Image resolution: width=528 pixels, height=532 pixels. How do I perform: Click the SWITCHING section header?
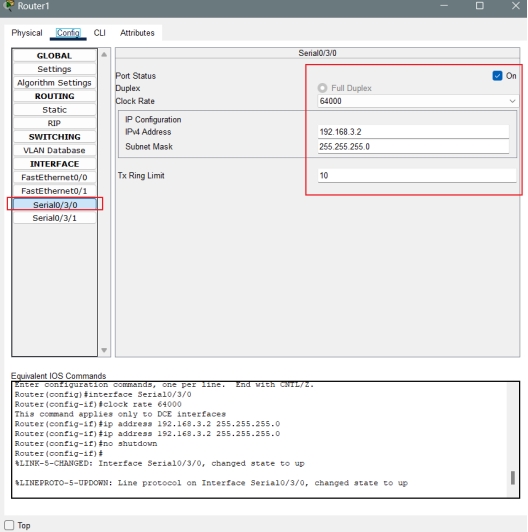pos(54,137)
